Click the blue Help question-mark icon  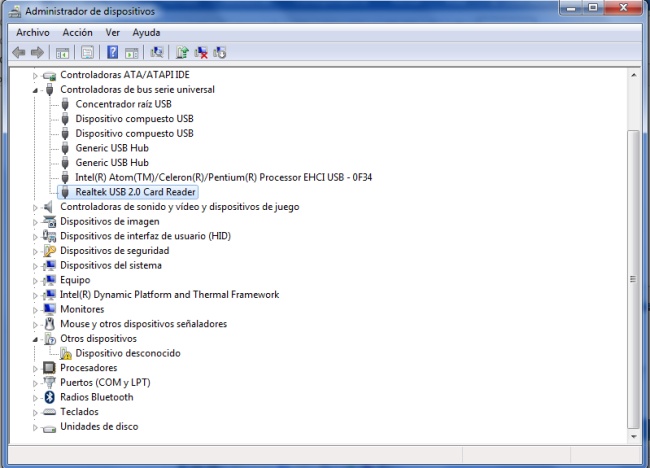[x=112, y=52]
